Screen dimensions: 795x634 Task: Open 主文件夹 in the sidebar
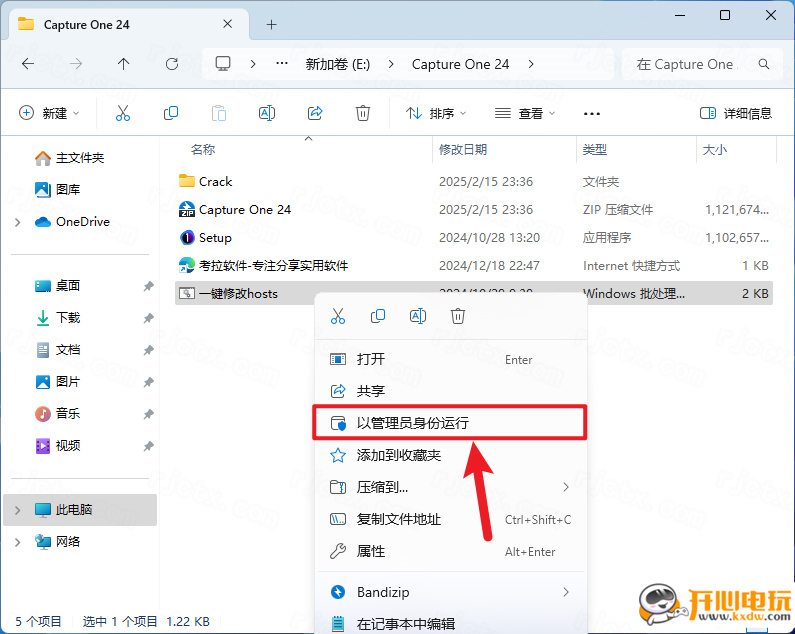tap(69, 158)
